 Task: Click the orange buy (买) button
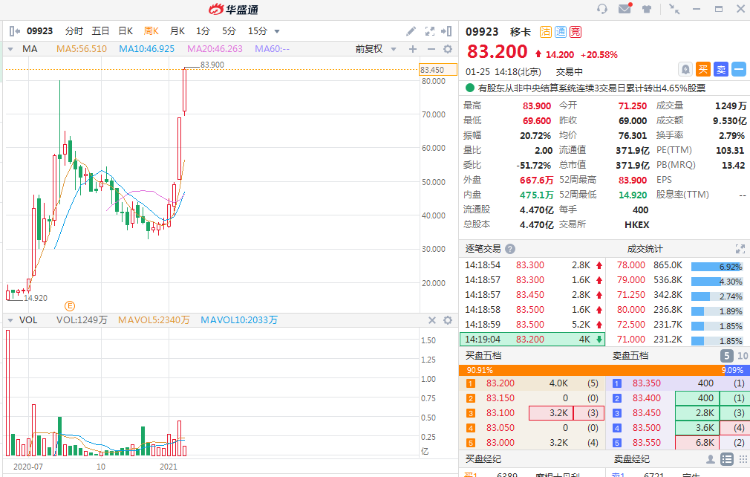703,69
